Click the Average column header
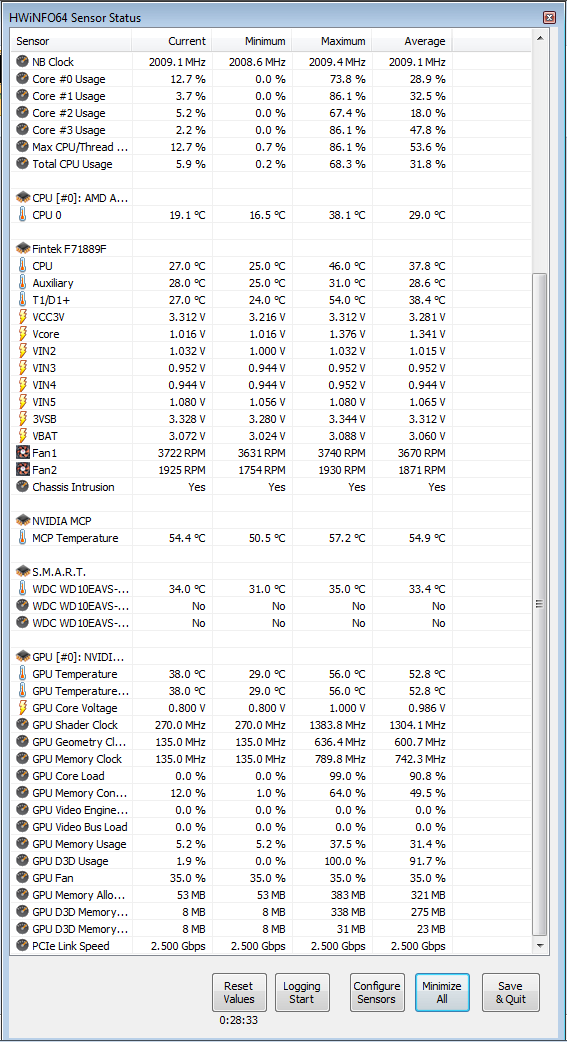Image resolution: width=567 pixels, height=1042 pixels. click(411, 41)
